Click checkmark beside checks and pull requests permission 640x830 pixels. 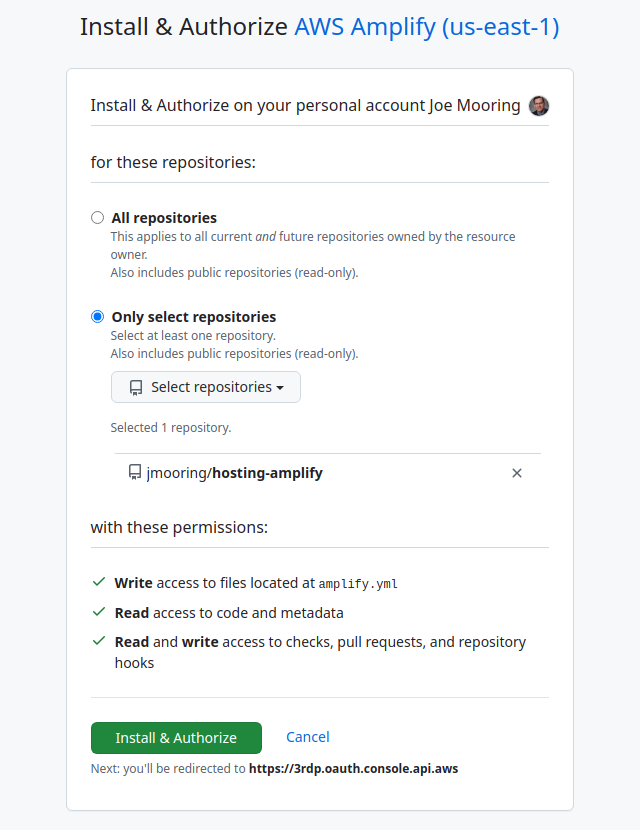(98, 642)
